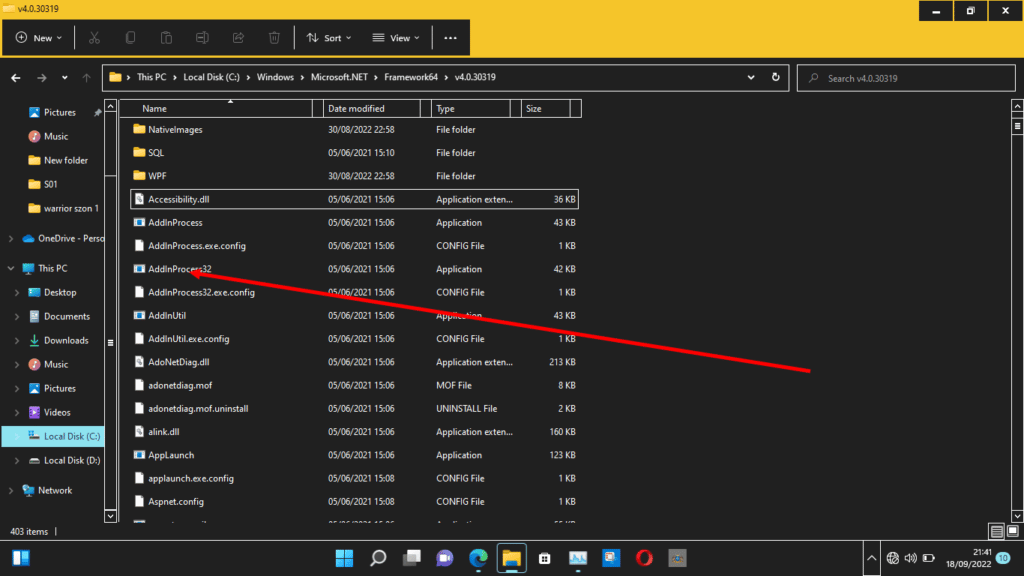Click Framework64 breadcrumb segment

pyautogui.click(x=411, y=77)
